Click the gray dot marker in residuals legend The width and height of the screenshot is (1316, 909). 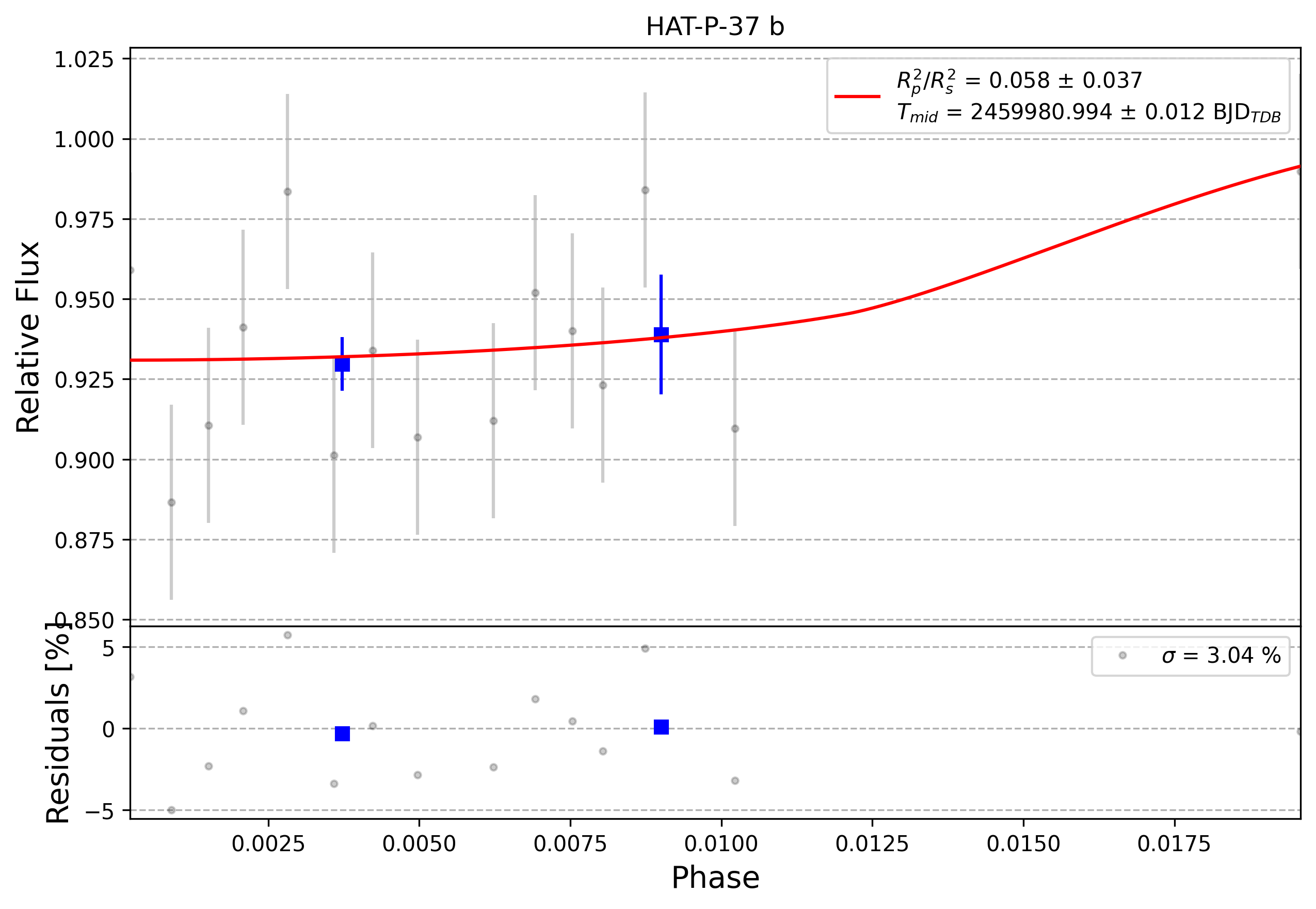pyautogui.click(x=1122, y=656)
